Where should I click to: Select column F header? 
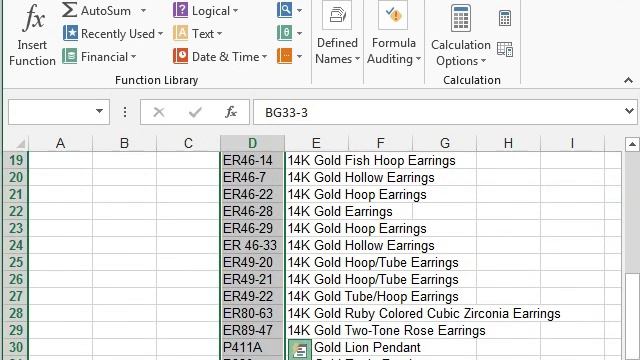[x=380, y=143]
